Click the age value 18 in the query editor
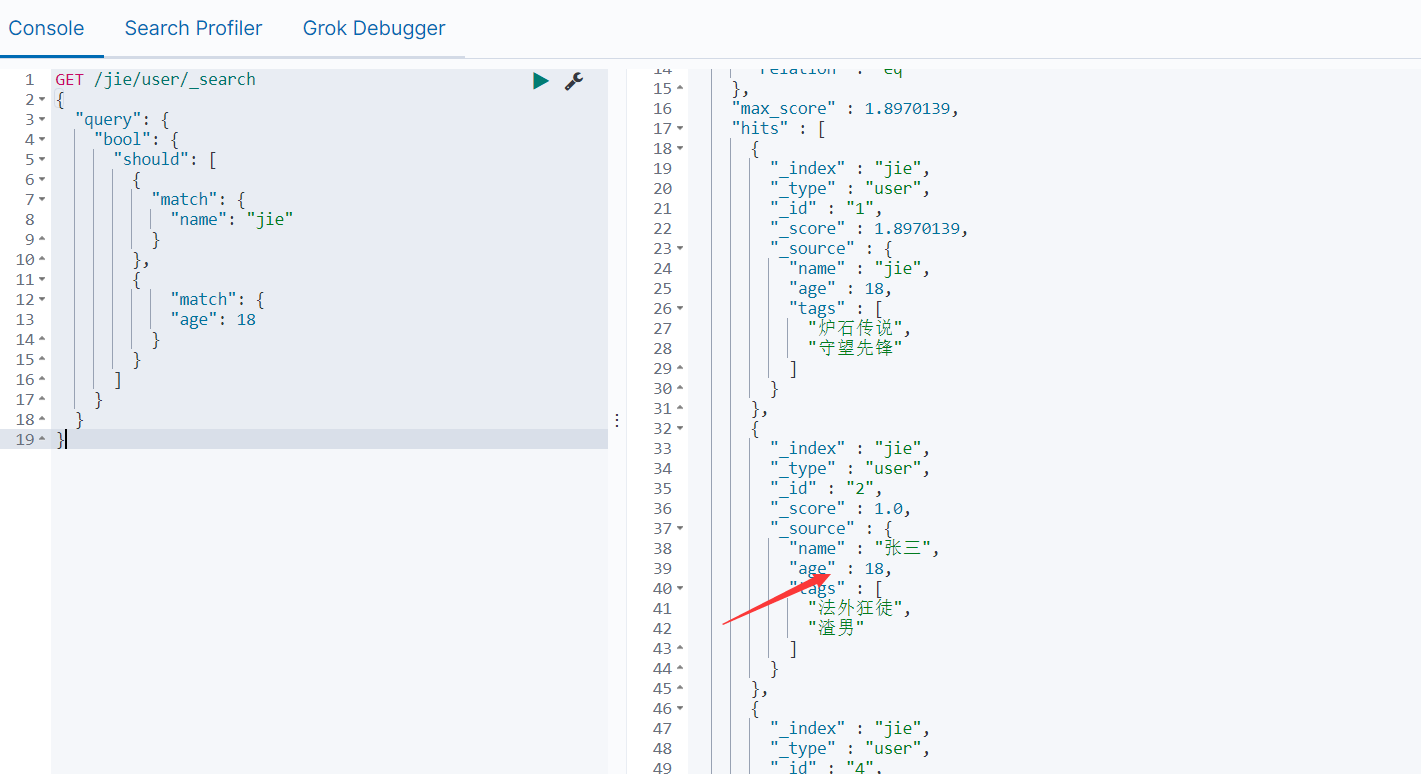Screen dimensions: 1421x774 (x=246, y=319)
